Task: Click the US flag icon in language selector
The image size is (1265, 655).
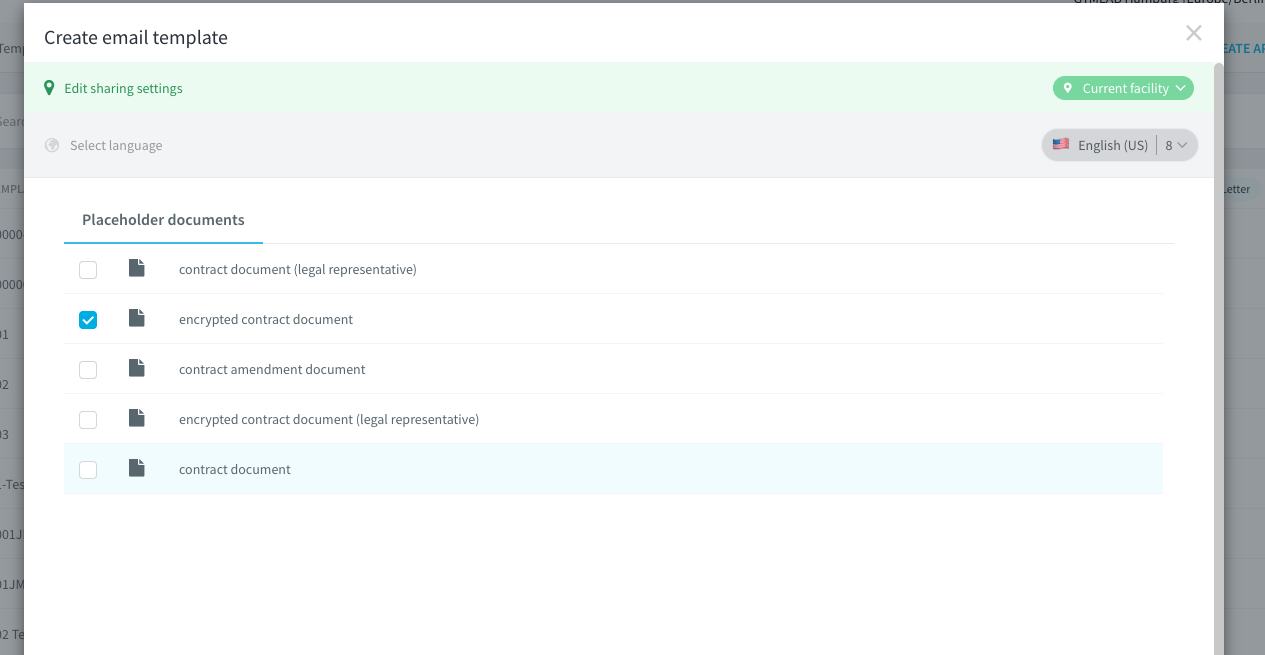Action: [1061, 144]
